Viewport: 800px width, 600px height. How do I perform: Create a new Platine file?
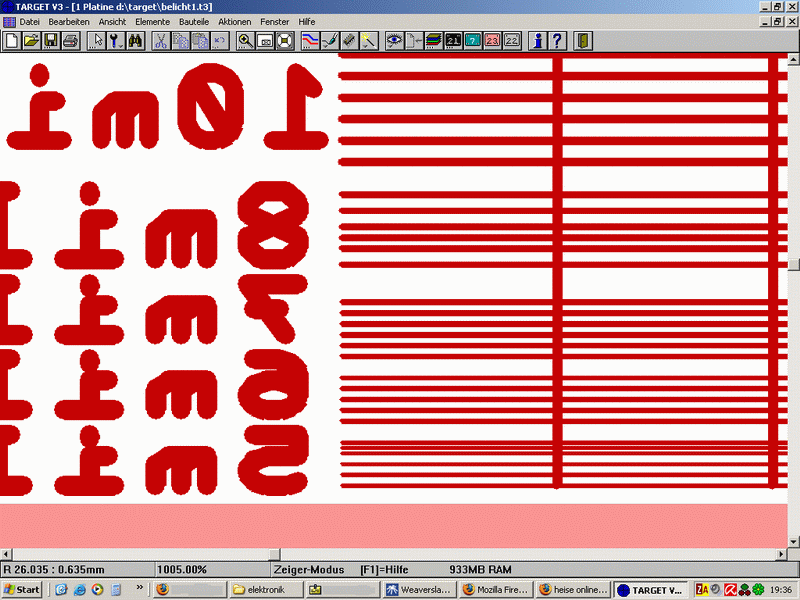[11, 41]
